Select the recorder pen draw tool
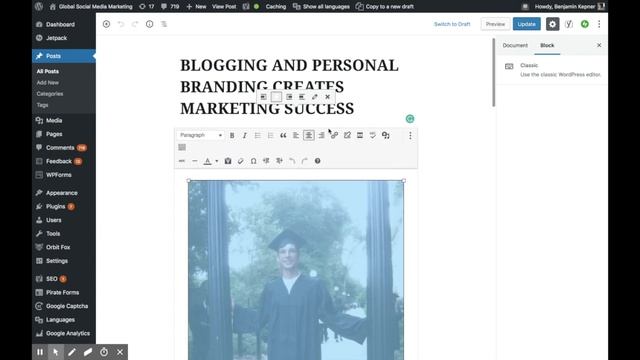Screen dimensions: 640x360 [72, 352]
